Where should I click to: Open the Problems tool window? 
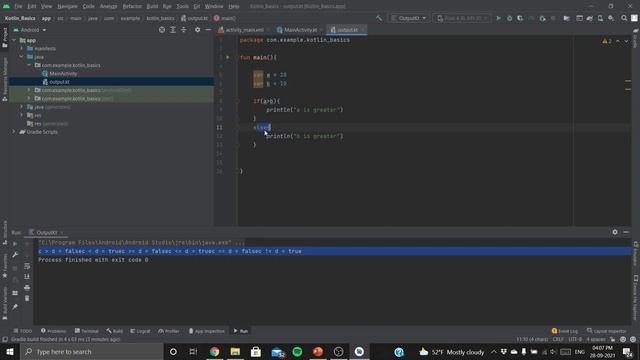[53, 331]
